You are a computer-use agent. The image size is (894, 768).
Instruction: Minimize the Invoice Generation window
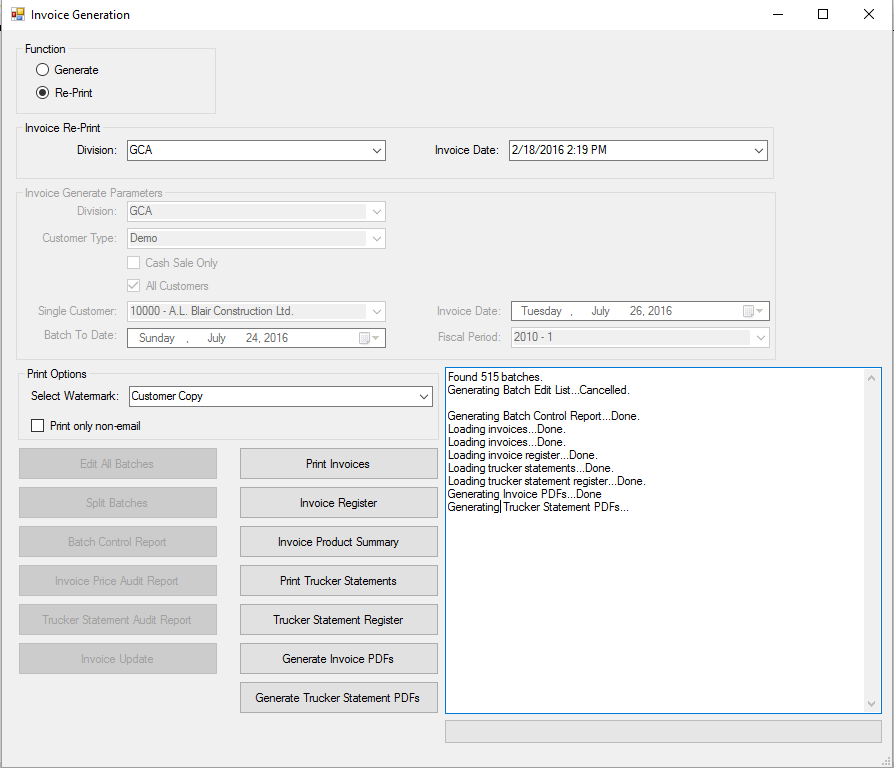click(778, 14)
